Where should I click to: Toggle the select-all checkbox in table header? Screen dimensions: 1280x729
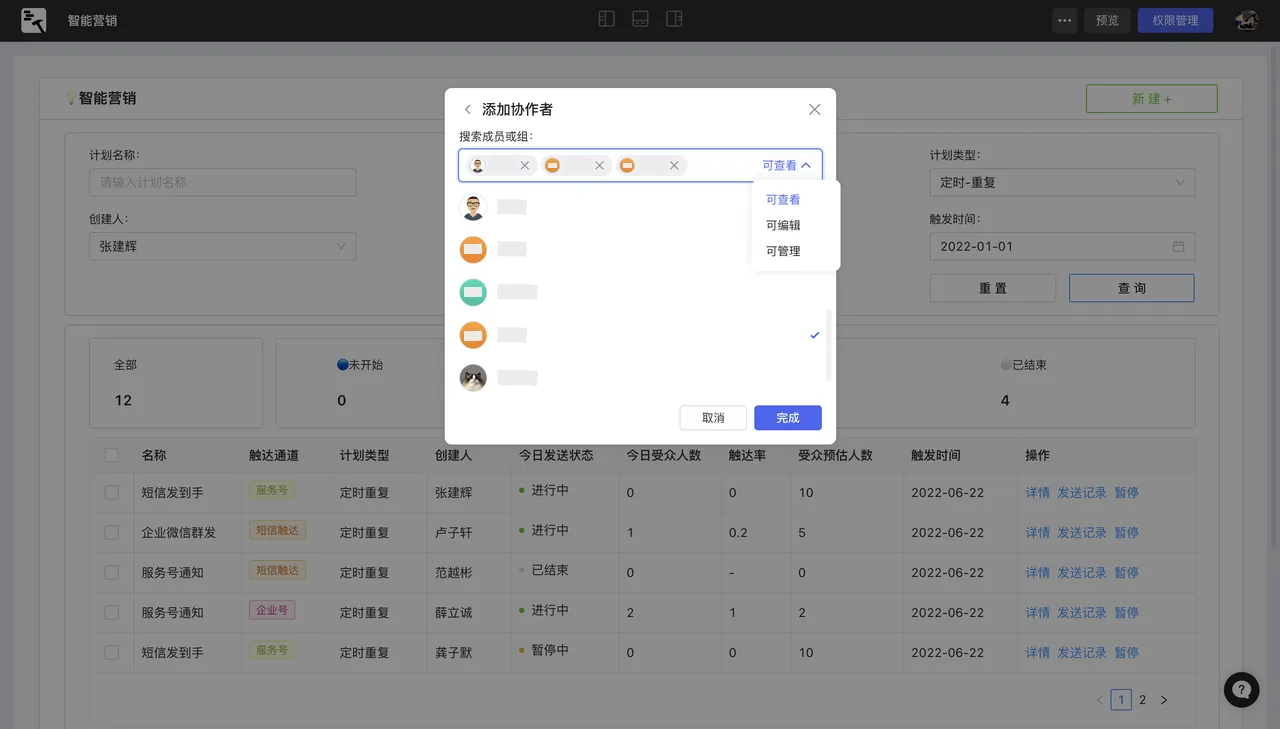[x=111, y=455]
